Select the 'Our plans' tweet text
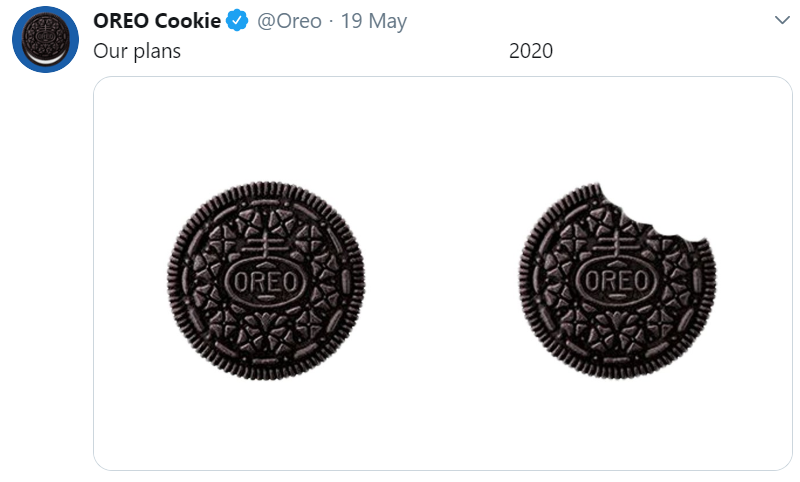 (x=137, y=51)
